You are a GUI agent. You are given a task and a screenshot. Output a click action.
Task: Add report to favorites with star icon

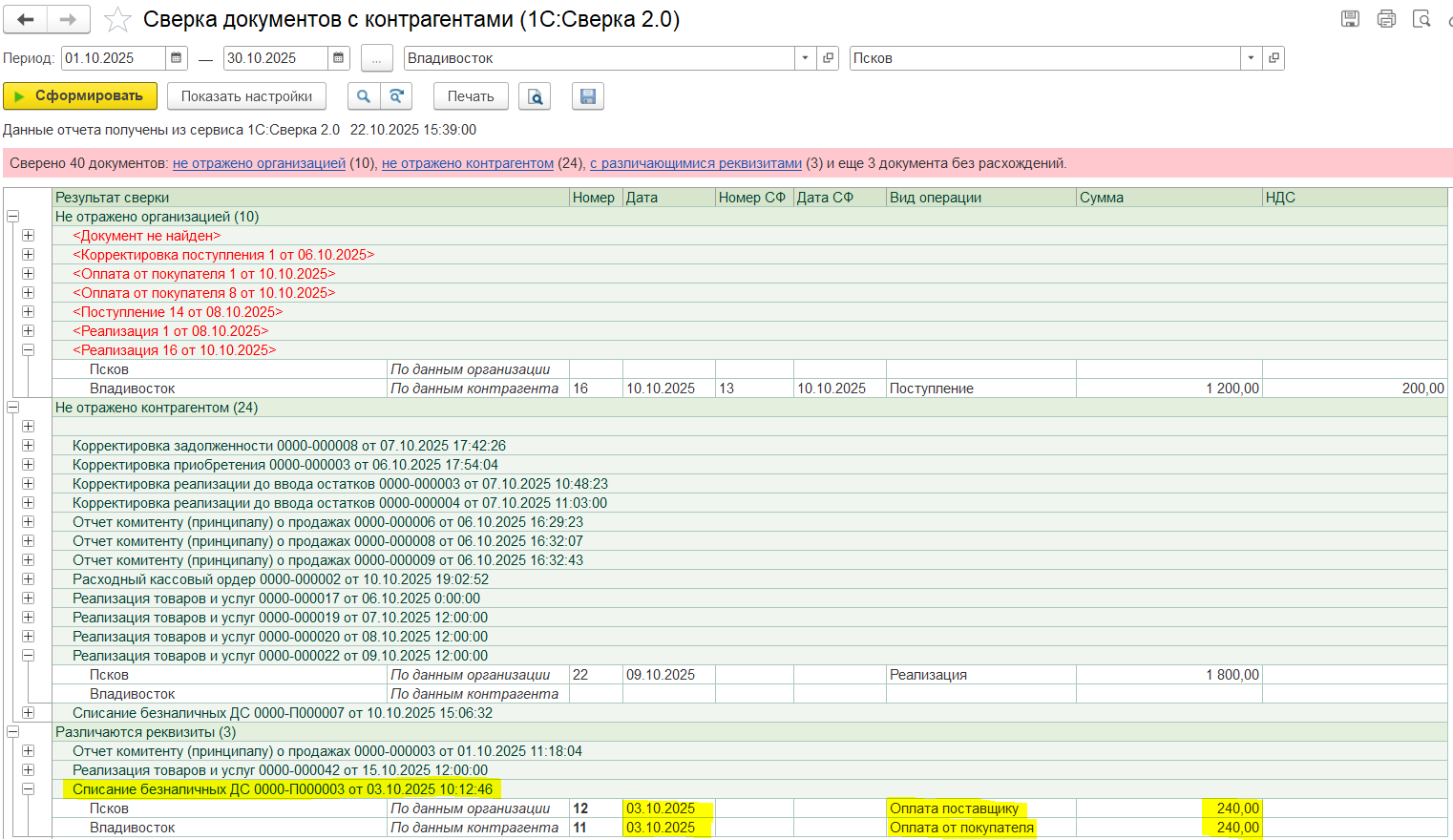click(x=117, y=19)
